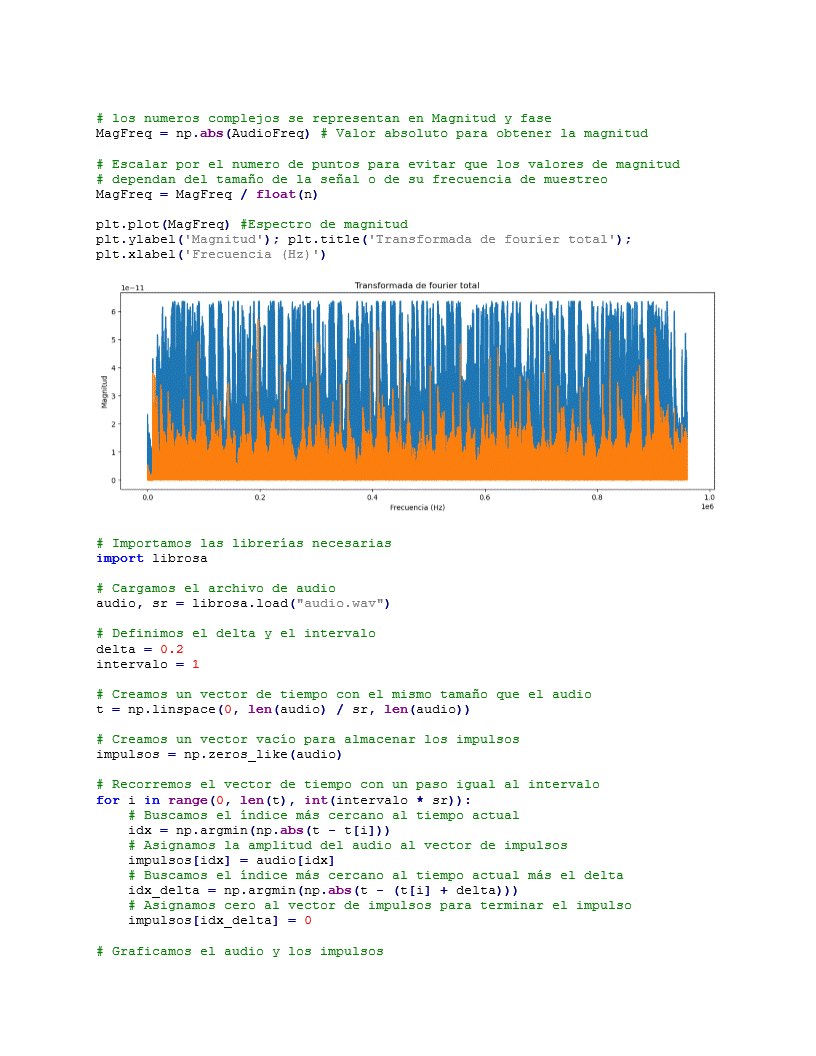The image size is (816, 1056).
Task: Click the x-axis tick label 0.8
Action: pos(597,497)
